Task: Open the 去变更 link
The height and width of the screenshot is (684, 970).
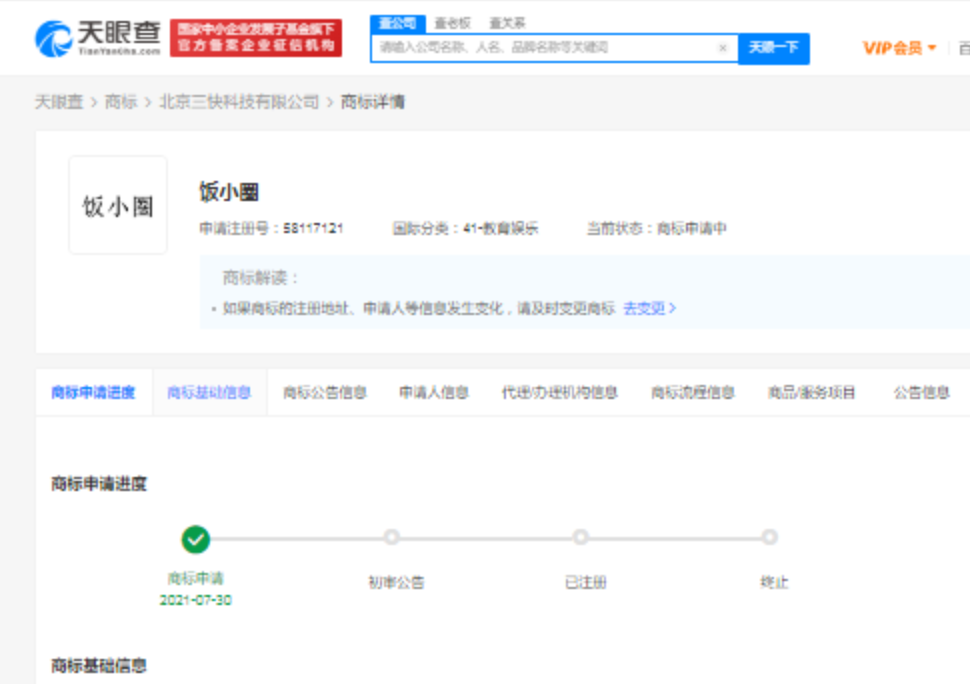Action: tap(649, 309)
